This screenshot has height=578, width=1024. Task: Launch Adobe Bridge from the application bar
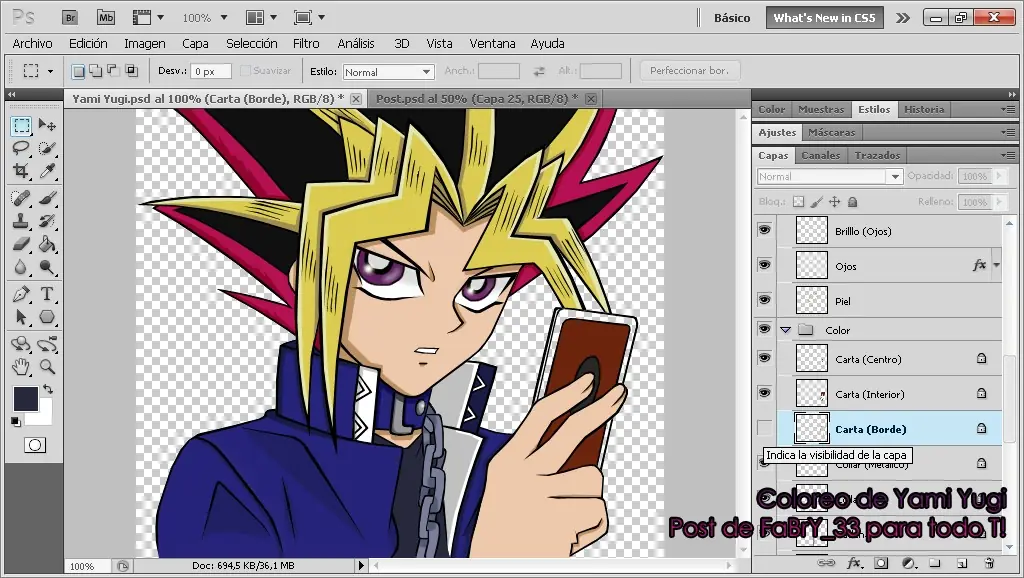[69, 17]
